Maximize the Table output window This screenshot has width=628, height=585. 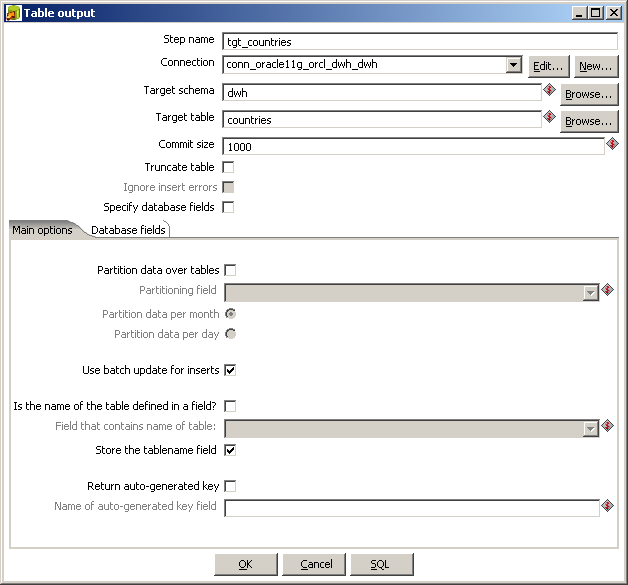pyautogui.click(x=596, y=13)
